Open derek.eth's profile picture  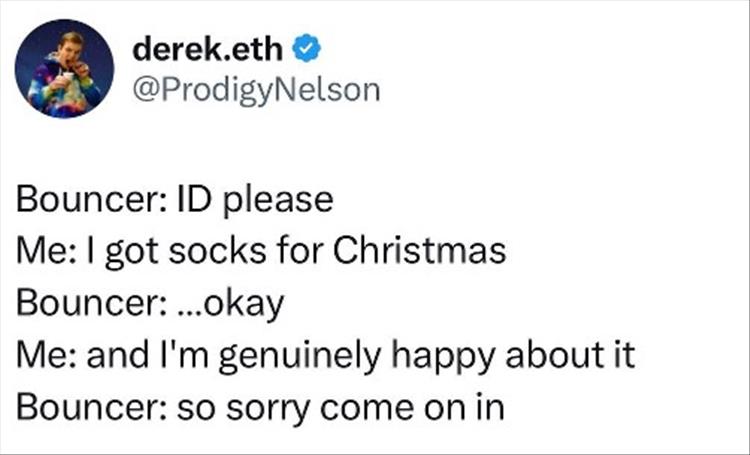[64, 69]
